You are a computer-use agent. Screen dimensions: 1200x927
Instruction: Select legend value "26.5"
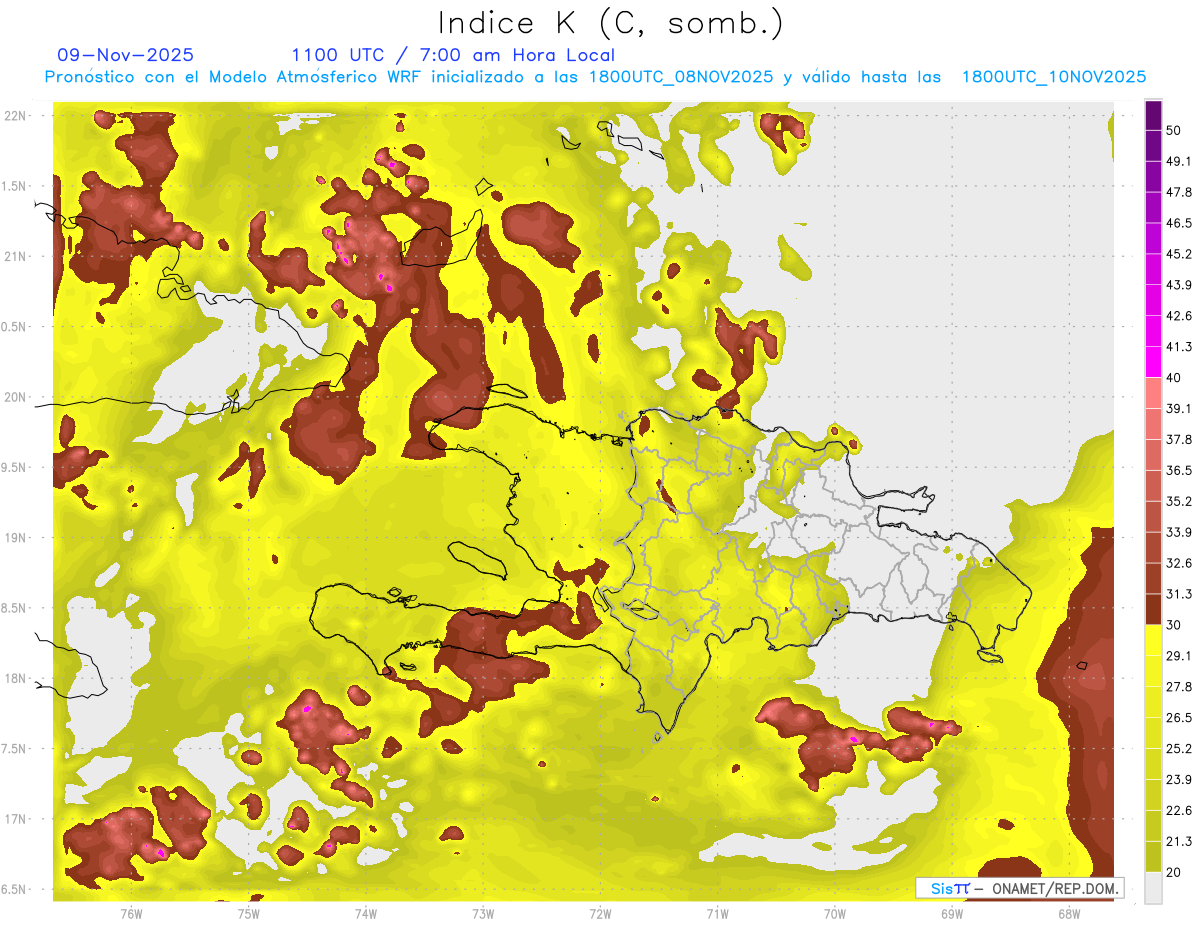pyautogui.click(x=1179, y=718)
